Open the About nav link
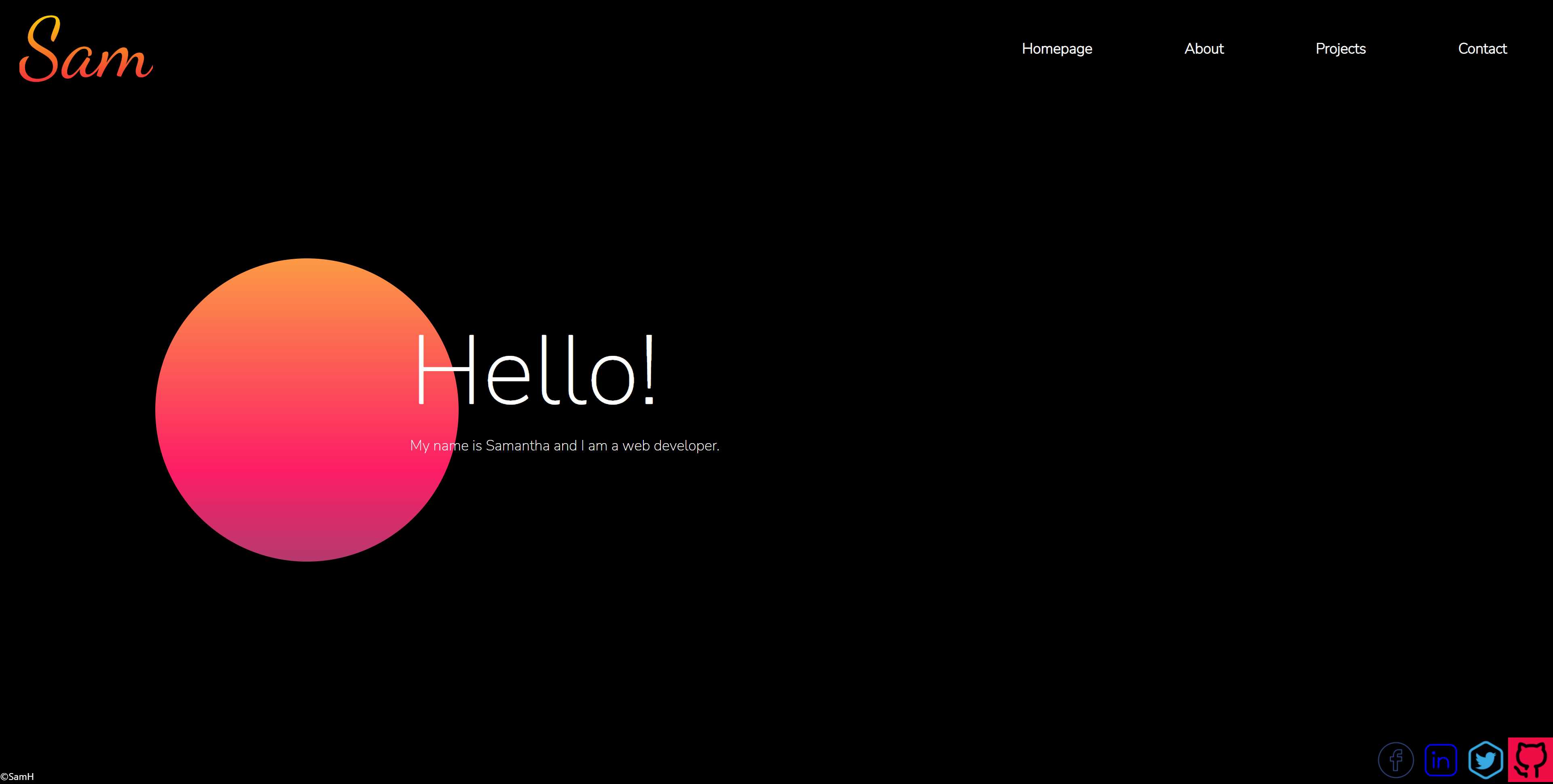The image size is (1553, 784). click(x=1204, y=49)
